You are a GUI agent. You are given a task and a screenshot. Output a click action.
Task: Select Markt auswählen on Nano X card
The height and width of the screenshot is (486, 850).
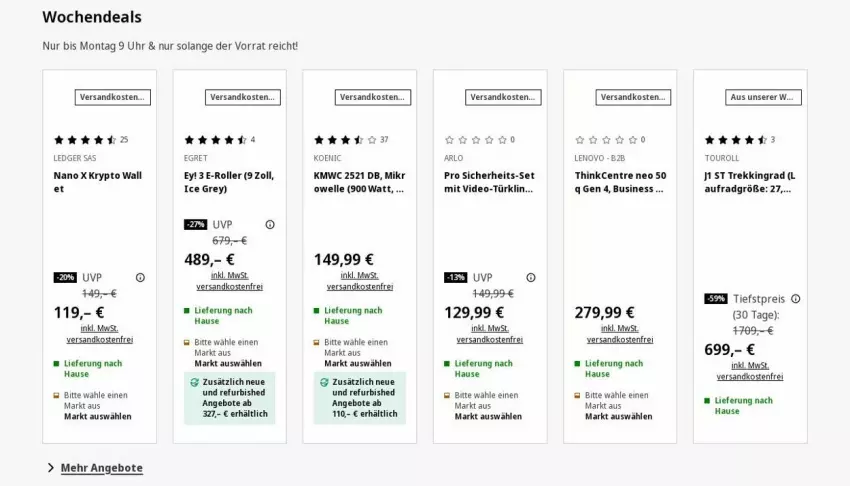click(98, 416)
